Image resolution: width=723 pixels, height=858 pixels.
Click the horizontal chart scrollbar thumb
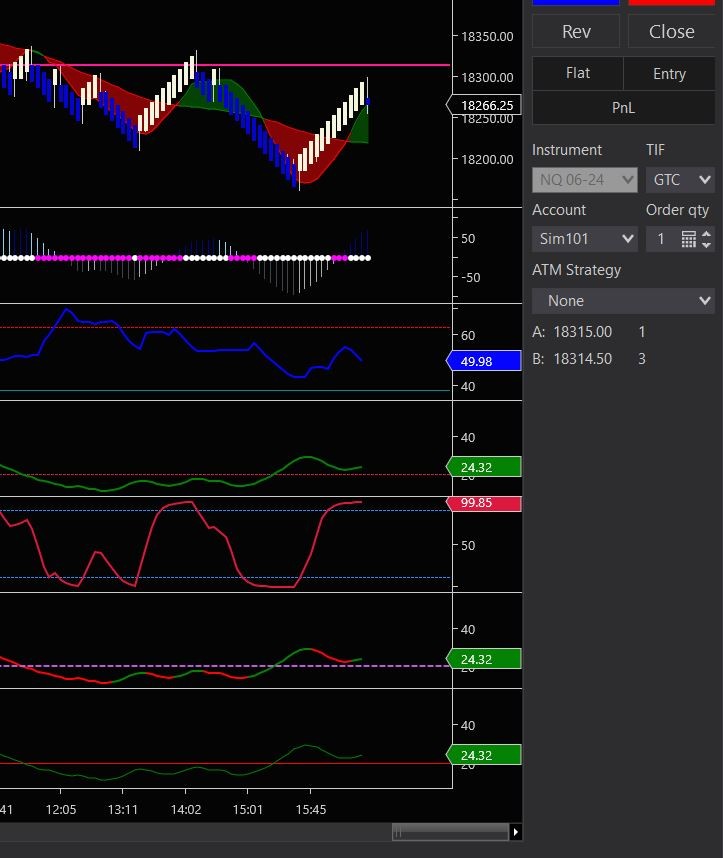point(450,832)
